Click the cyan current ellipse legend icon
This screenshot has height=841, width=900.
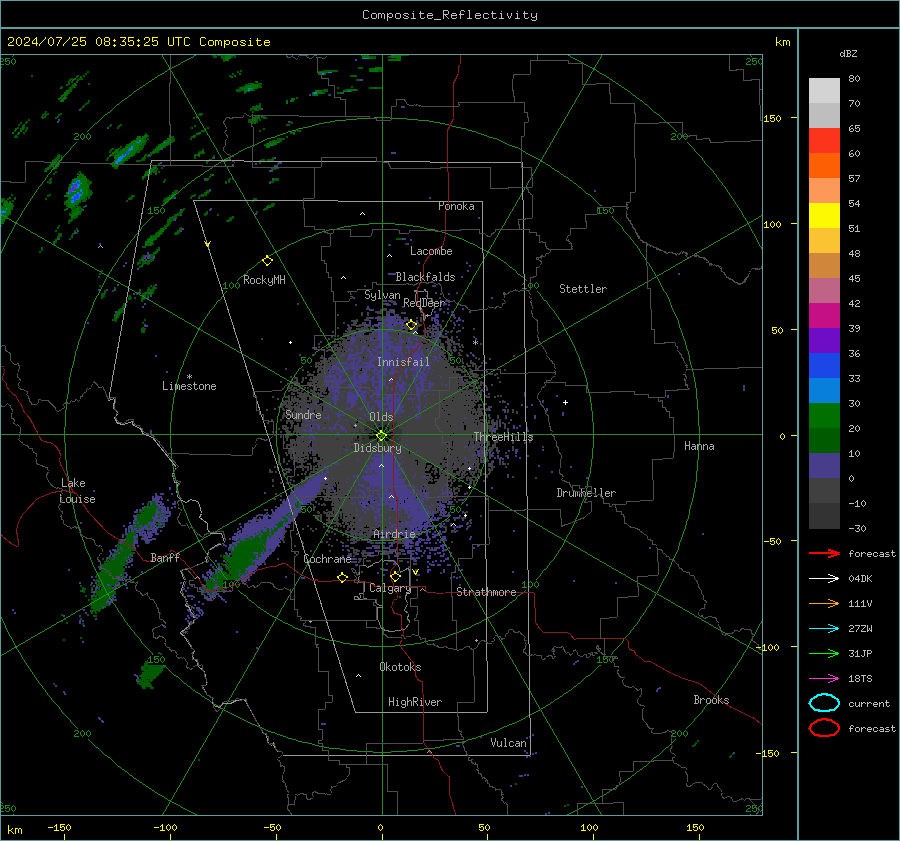[824, 703]
